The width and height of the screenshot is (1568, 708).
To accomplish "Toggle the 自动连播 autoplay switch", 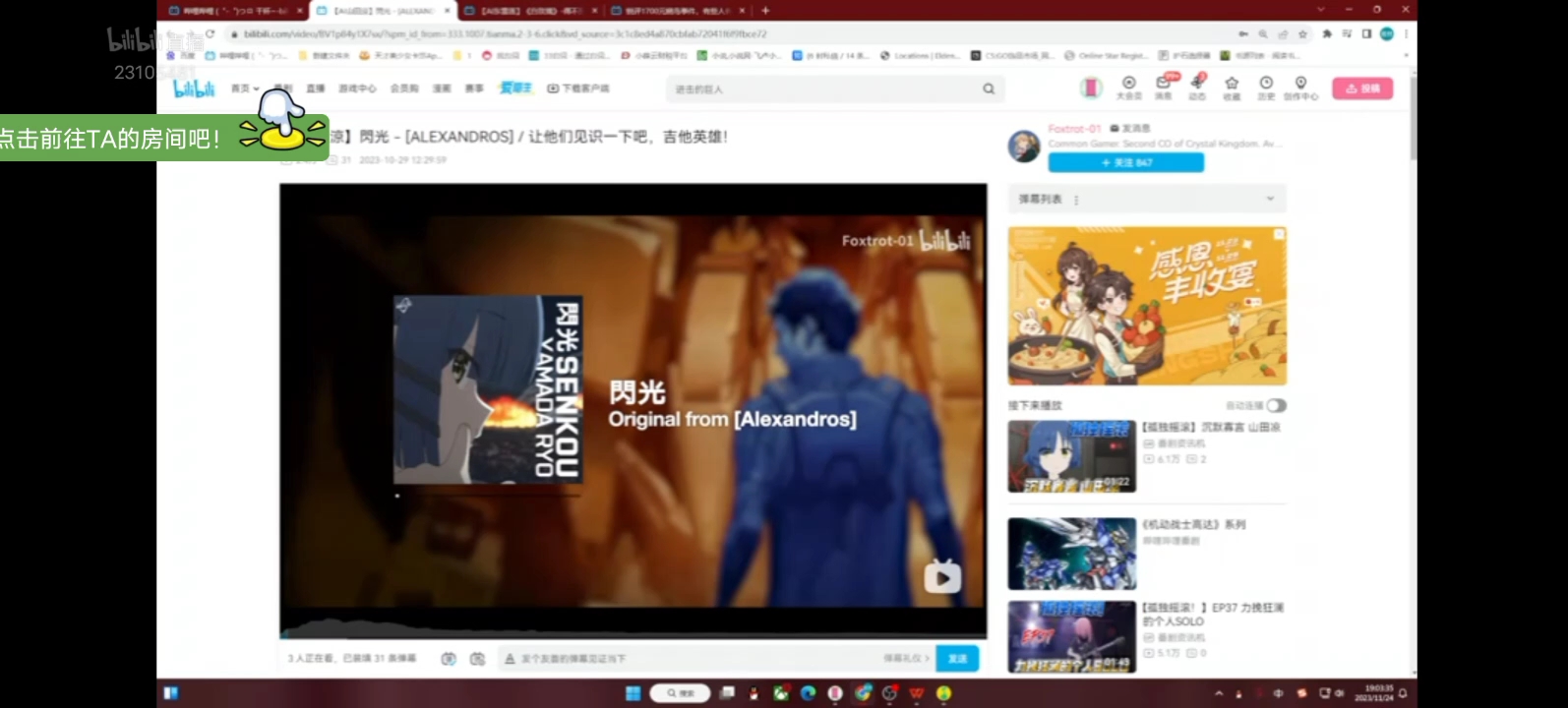I will [1276, 405].
